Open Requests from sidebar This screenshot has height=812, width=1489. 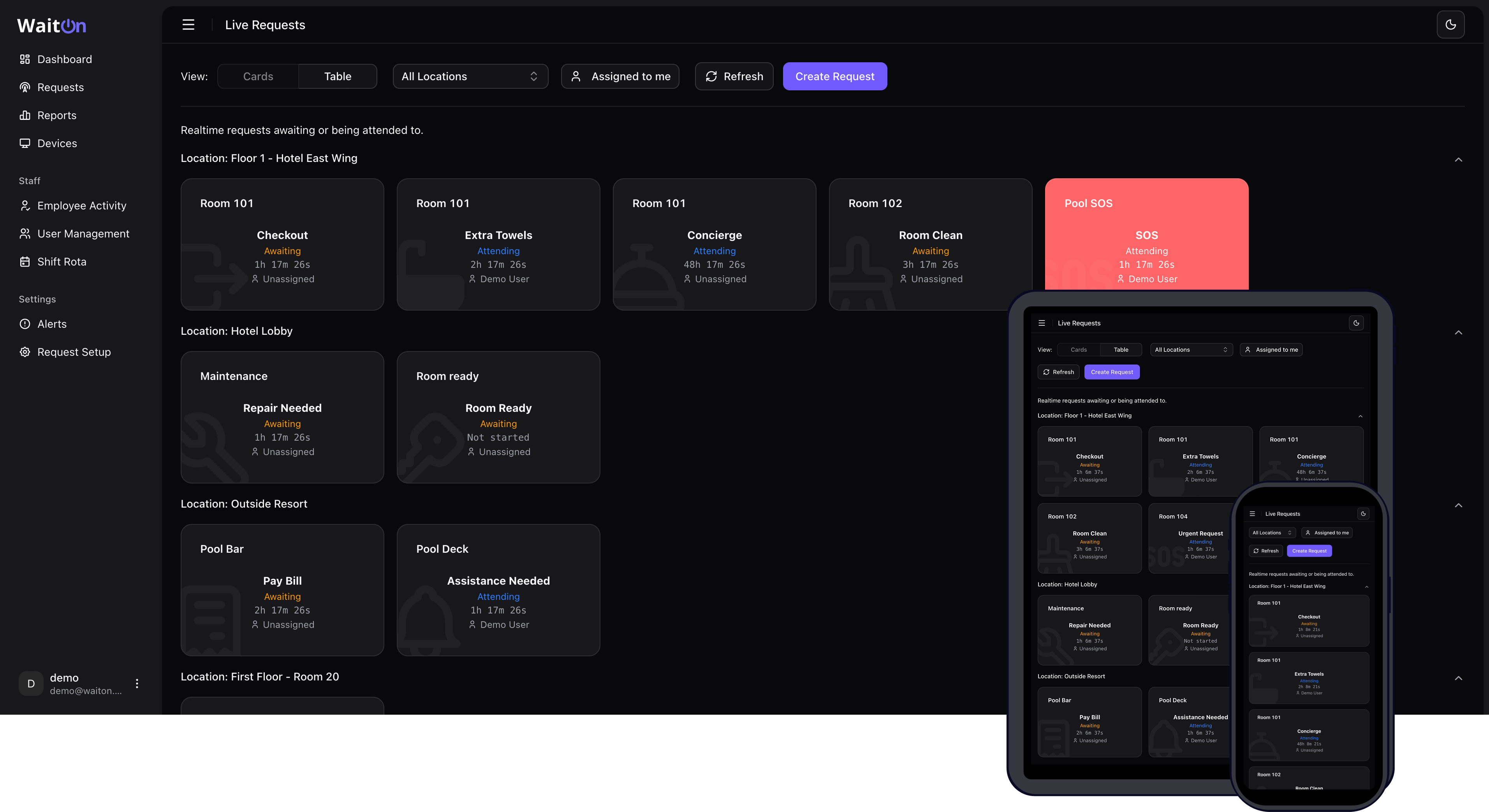(x=60, y=87)
